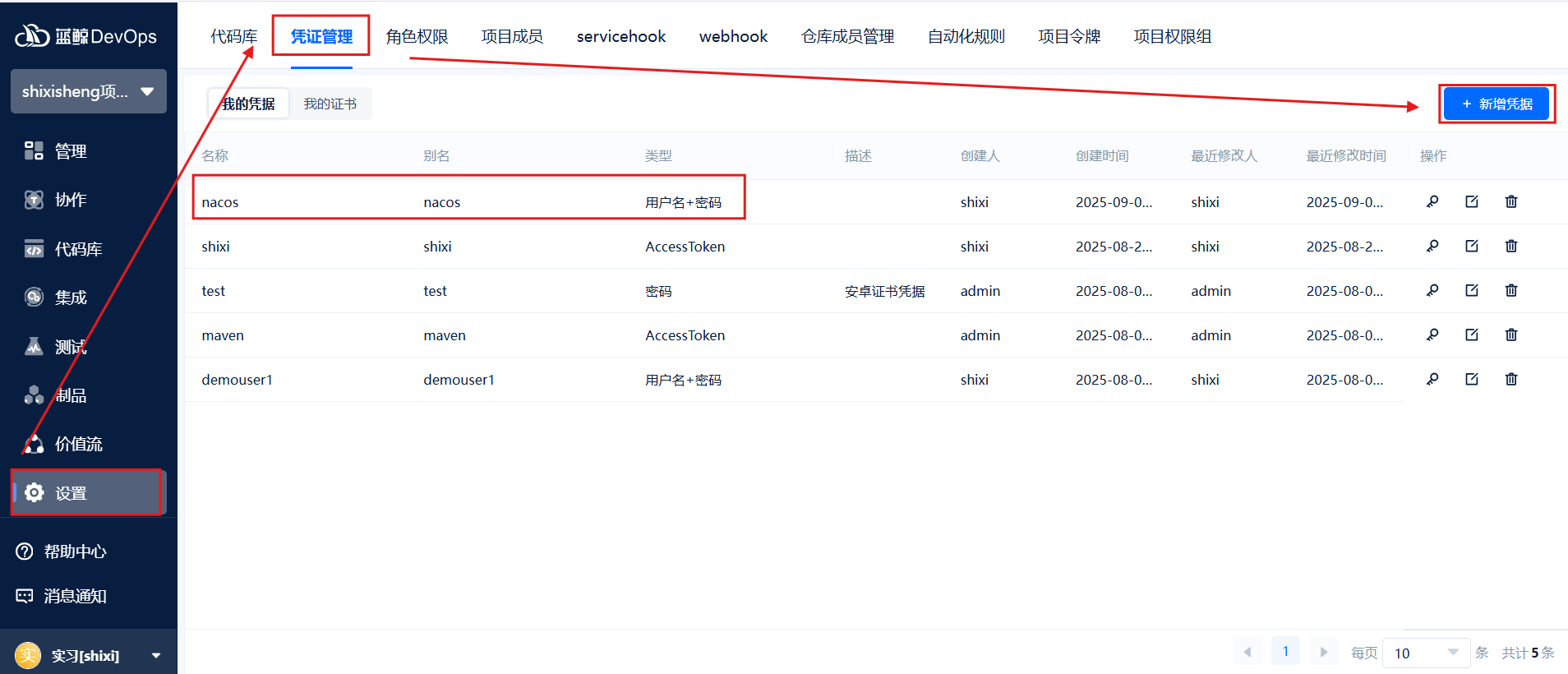Click the edit icon in the maven row
Viewport: 1568px width, 674px height.
[1471, 335]
